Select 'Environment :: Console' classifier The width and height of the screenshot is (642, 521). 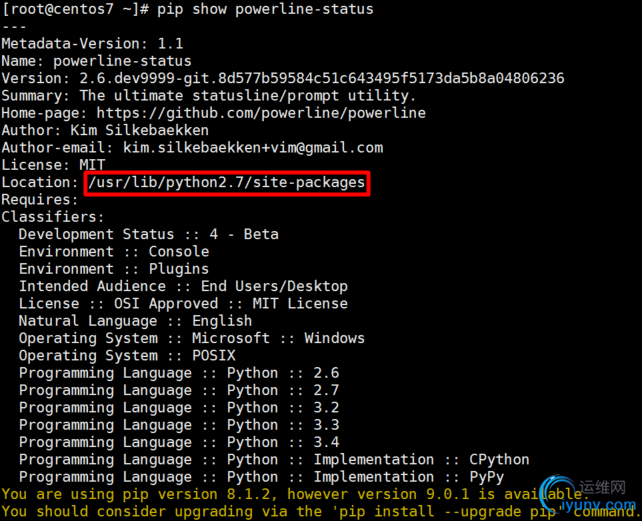click(114, 251)
